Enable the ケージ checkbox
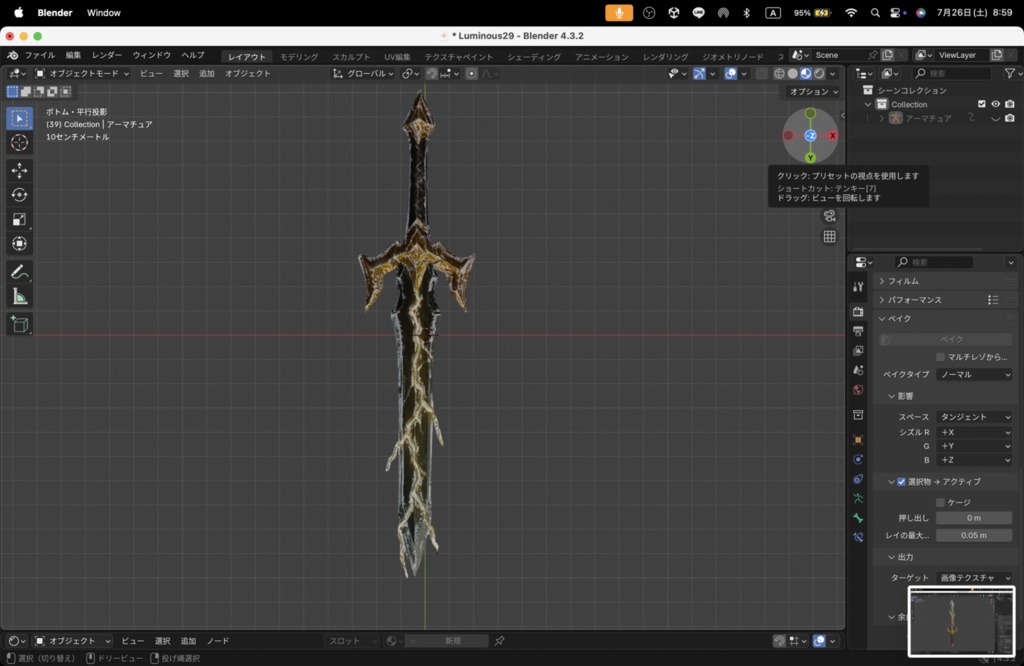1024x666 pixels. (940, 502)
